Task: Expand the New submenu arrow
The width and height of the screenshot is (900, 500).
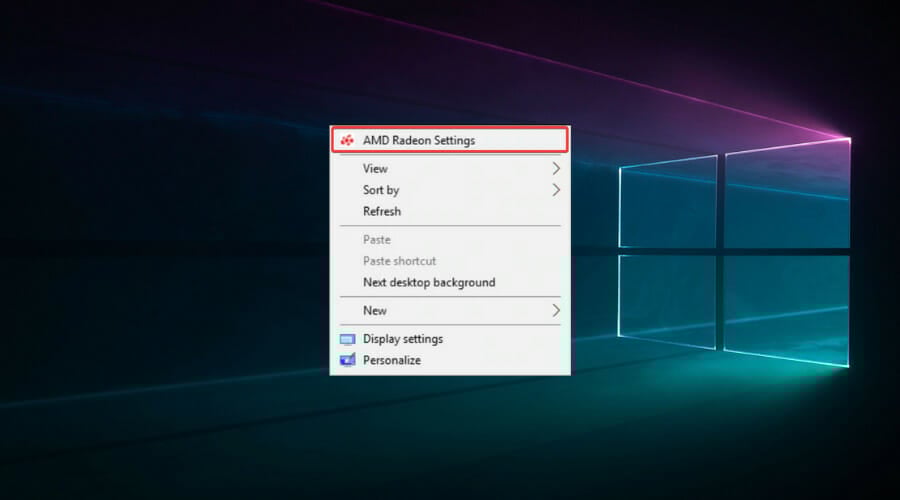Action: pyautogui.click(x=556, y=311)
